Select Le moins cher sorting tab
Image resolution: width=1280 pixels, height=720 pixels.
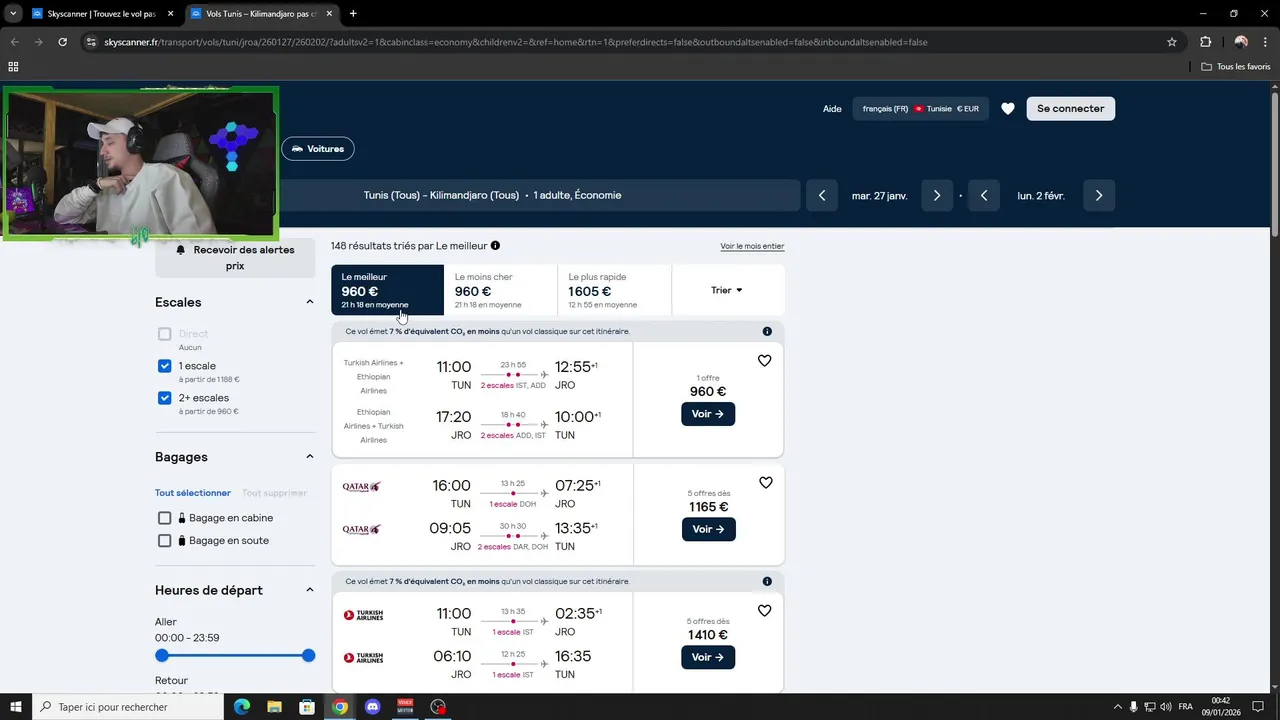501,290
